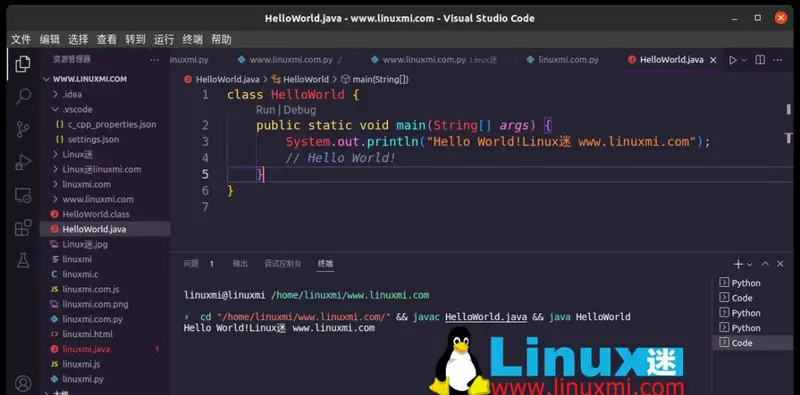Screen dimensions: 800x395
Task: Click the Debug code lens link
Action: [x=299, y=110]
